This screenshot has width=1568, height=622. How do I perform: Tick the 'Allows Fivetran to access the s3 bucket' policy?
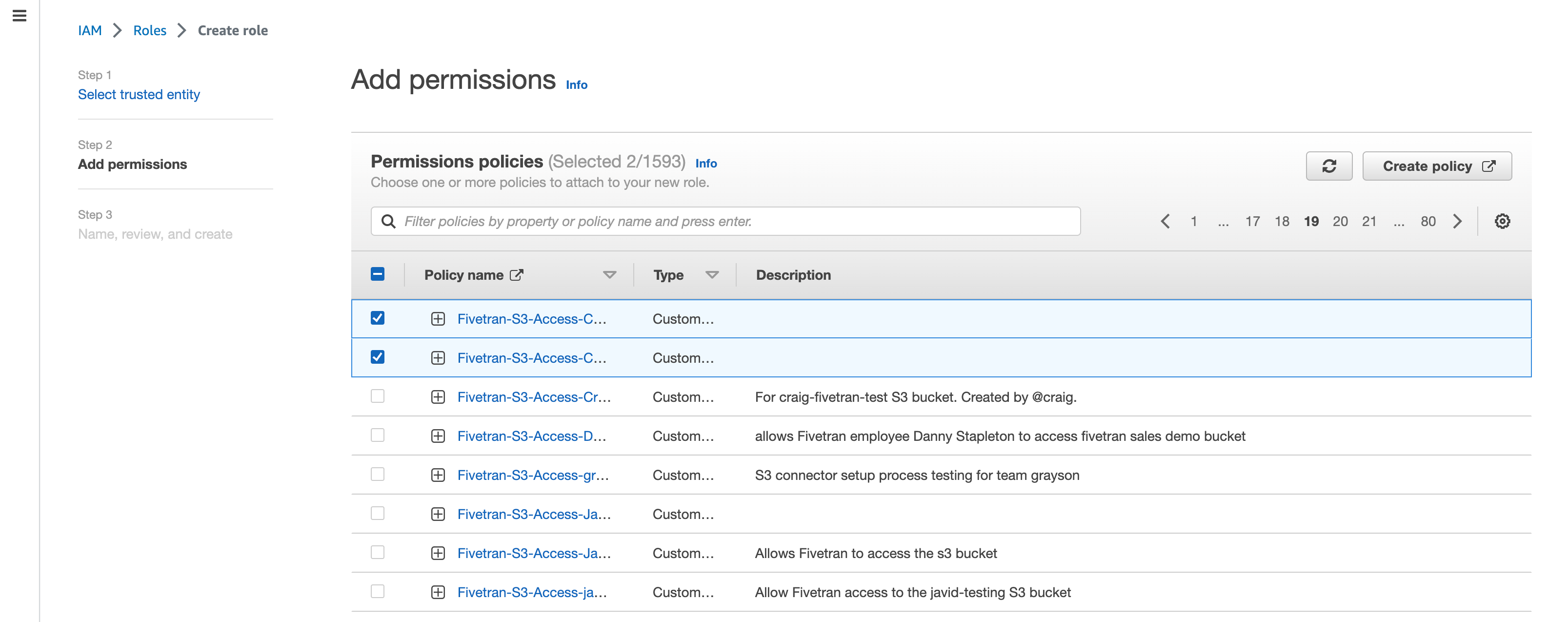378,553
